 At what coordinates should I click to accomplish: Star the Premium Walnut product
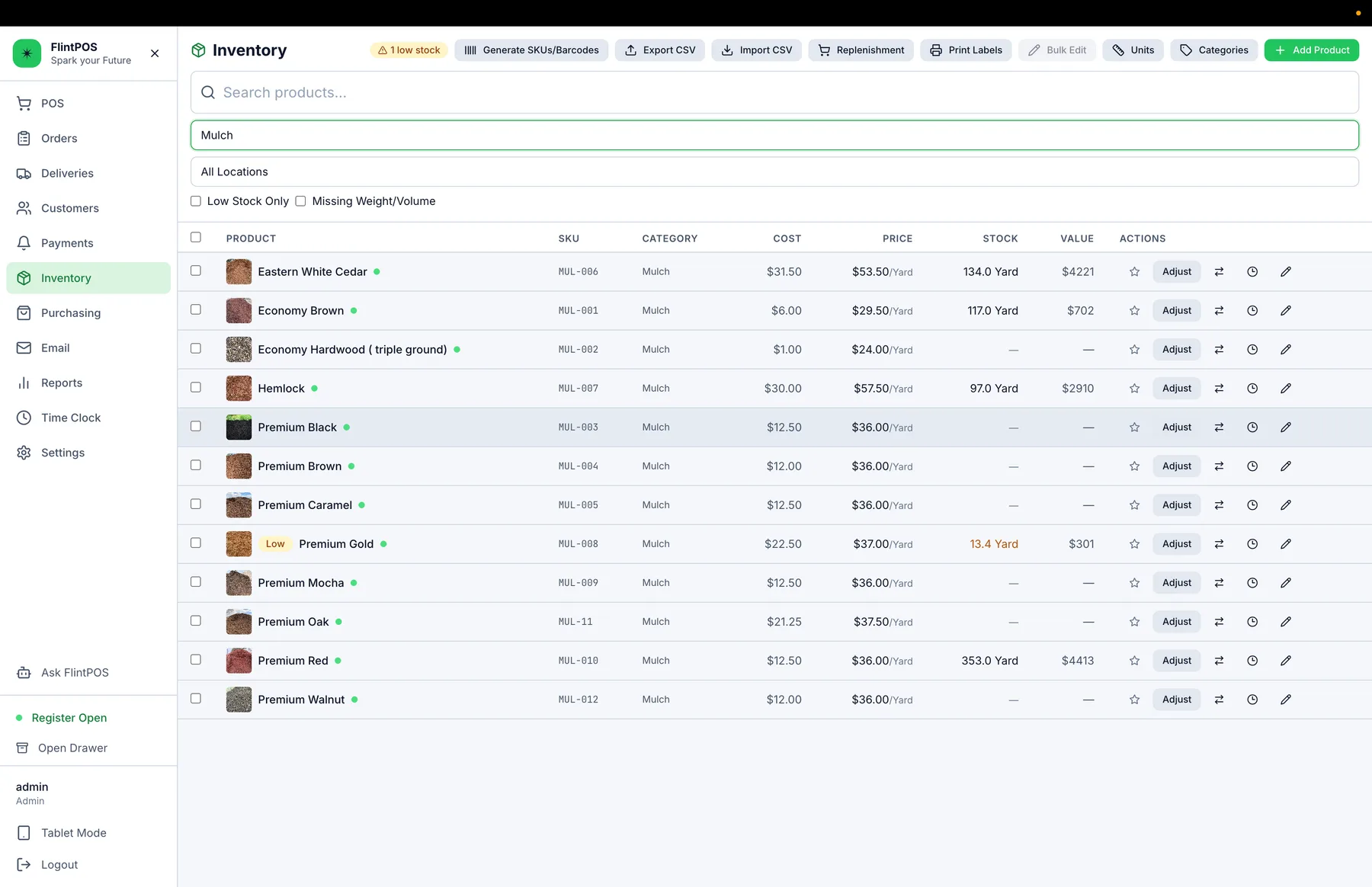coord(1134,700)
